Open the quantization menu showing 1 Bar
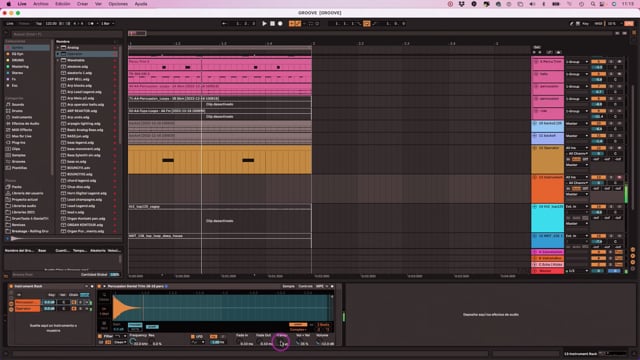This screenshot has width=640, height=360. [107, 24]
